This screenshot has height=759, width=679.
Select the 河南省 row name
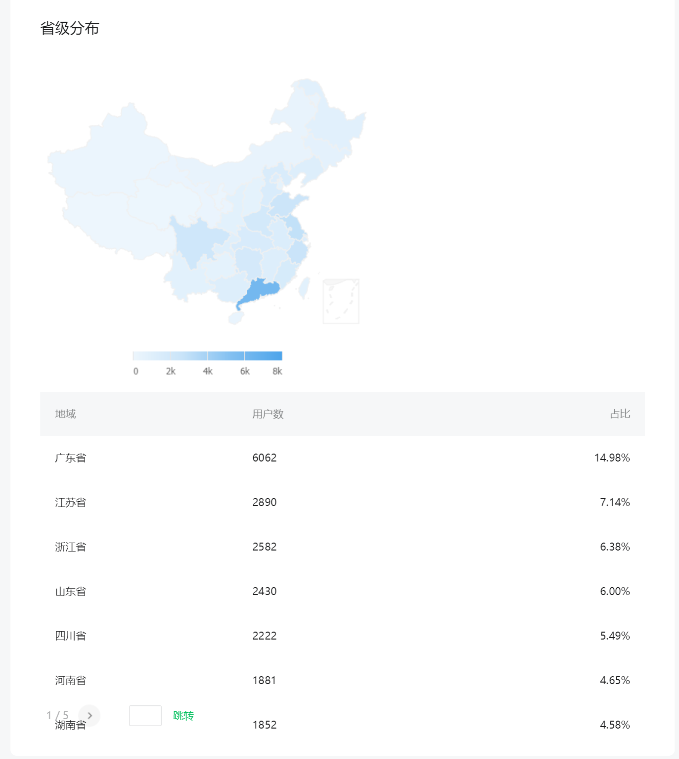(x=71, y=681)
